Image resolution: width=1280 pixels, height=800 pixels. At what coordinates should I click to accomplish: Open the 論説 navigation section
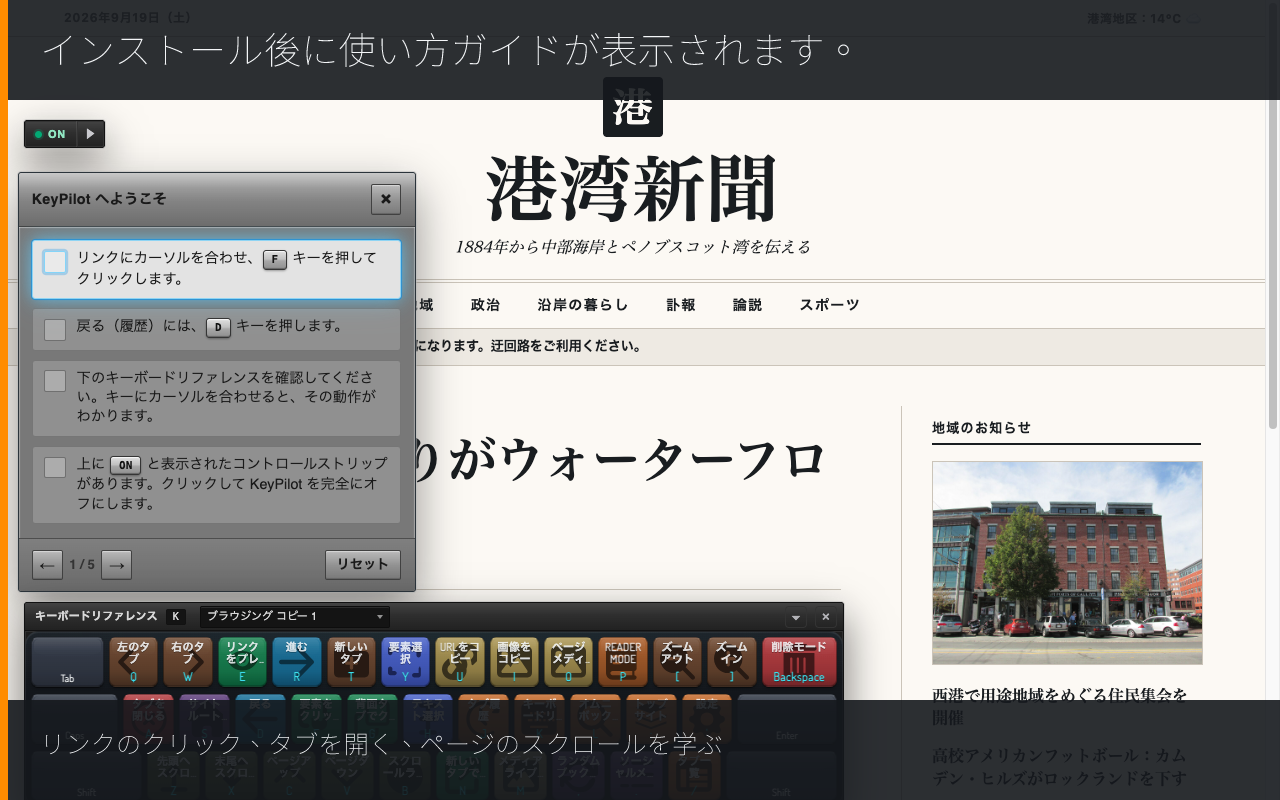coord(747,305)
